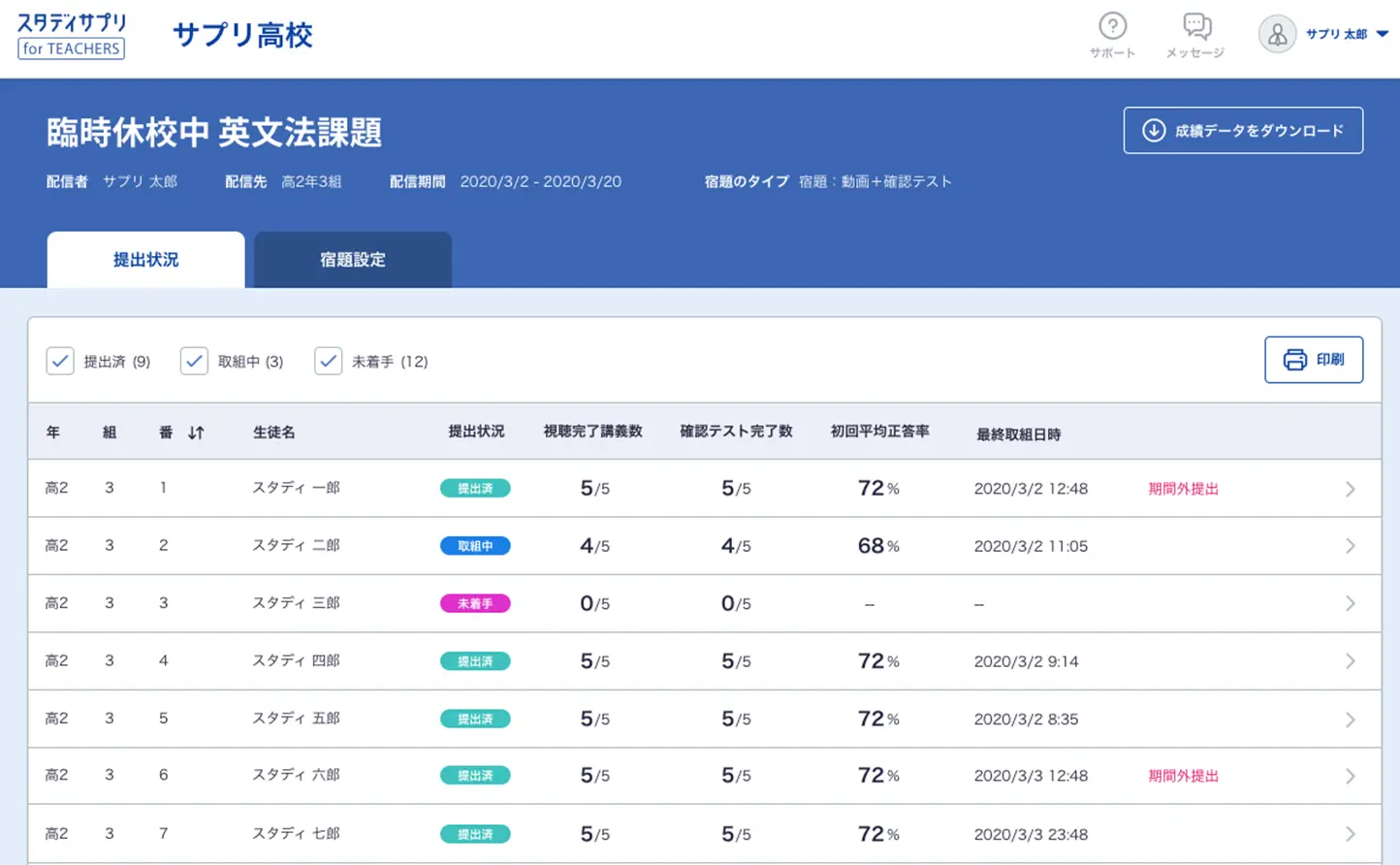Uncheck the 提出済 (9) checkbox

pos(60,361)
